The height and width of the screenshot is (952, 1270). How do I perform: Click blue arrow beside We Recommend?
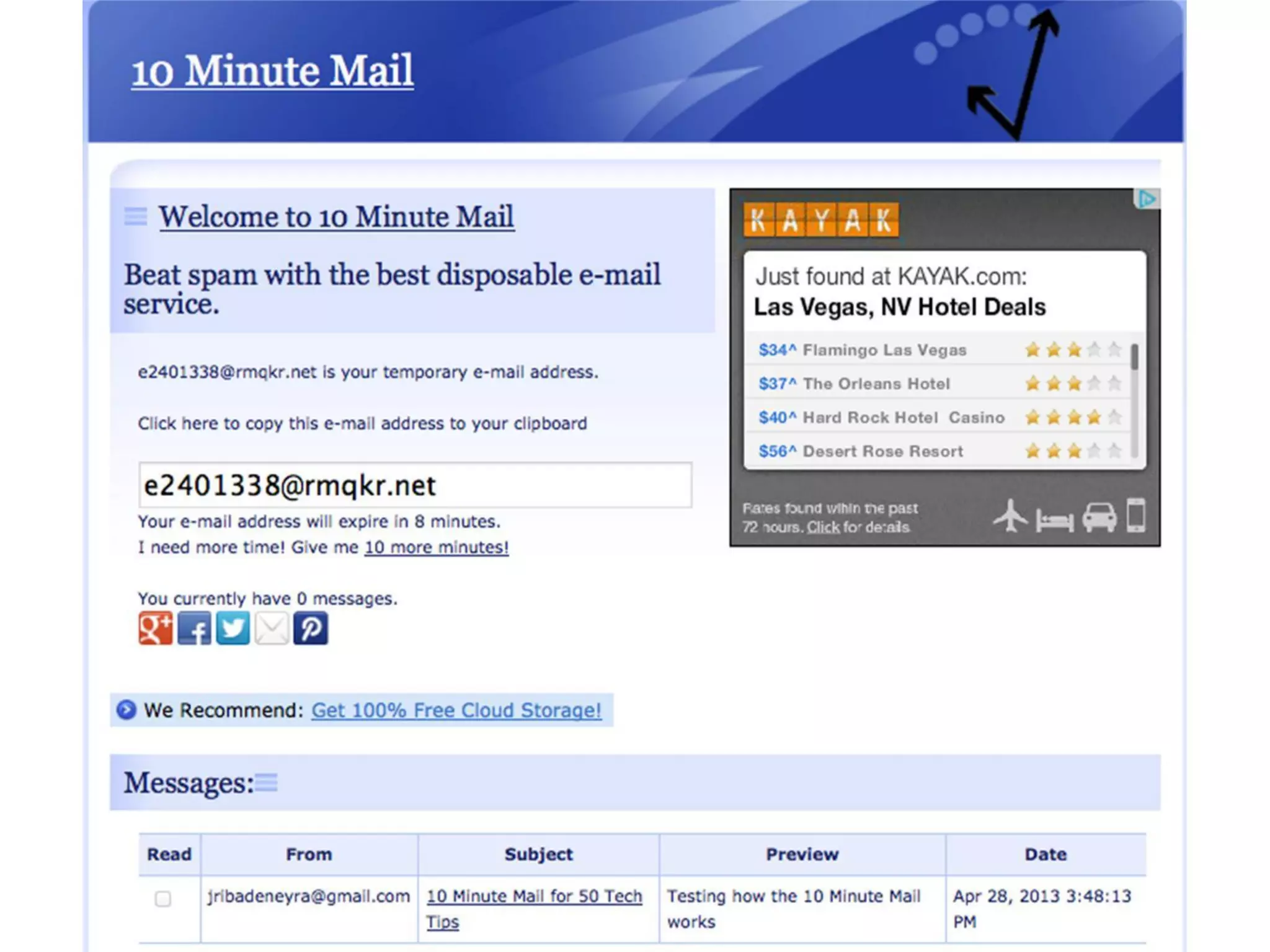click(x=127, y=710)
